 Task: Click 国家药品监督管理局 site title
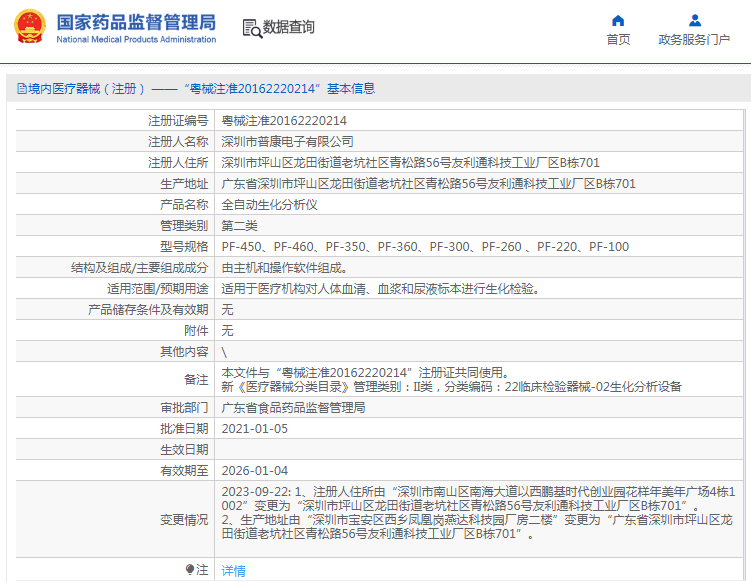137,23
